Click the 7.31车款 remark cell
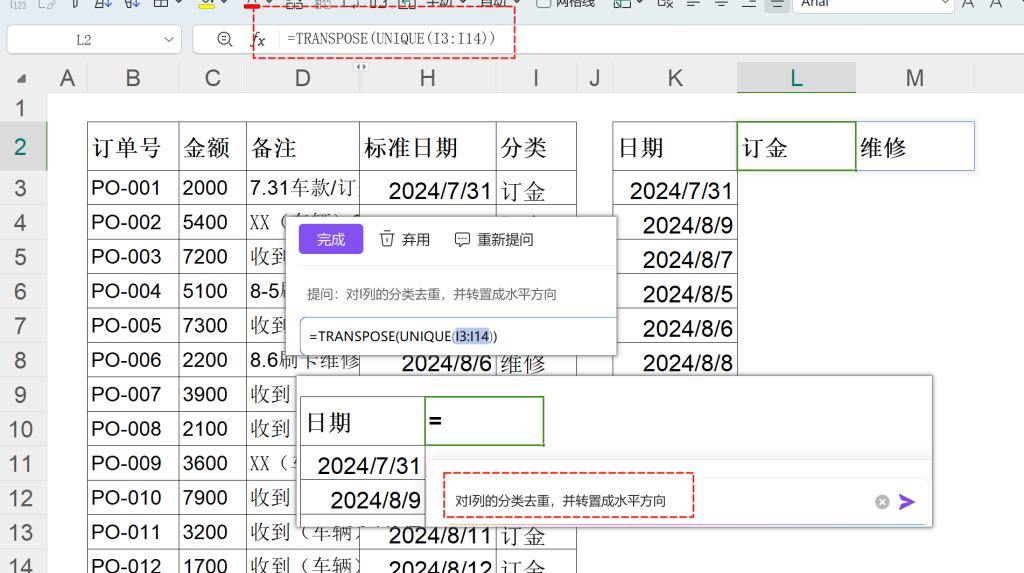This screenshot has width=1024, height=573. point(302,188)
